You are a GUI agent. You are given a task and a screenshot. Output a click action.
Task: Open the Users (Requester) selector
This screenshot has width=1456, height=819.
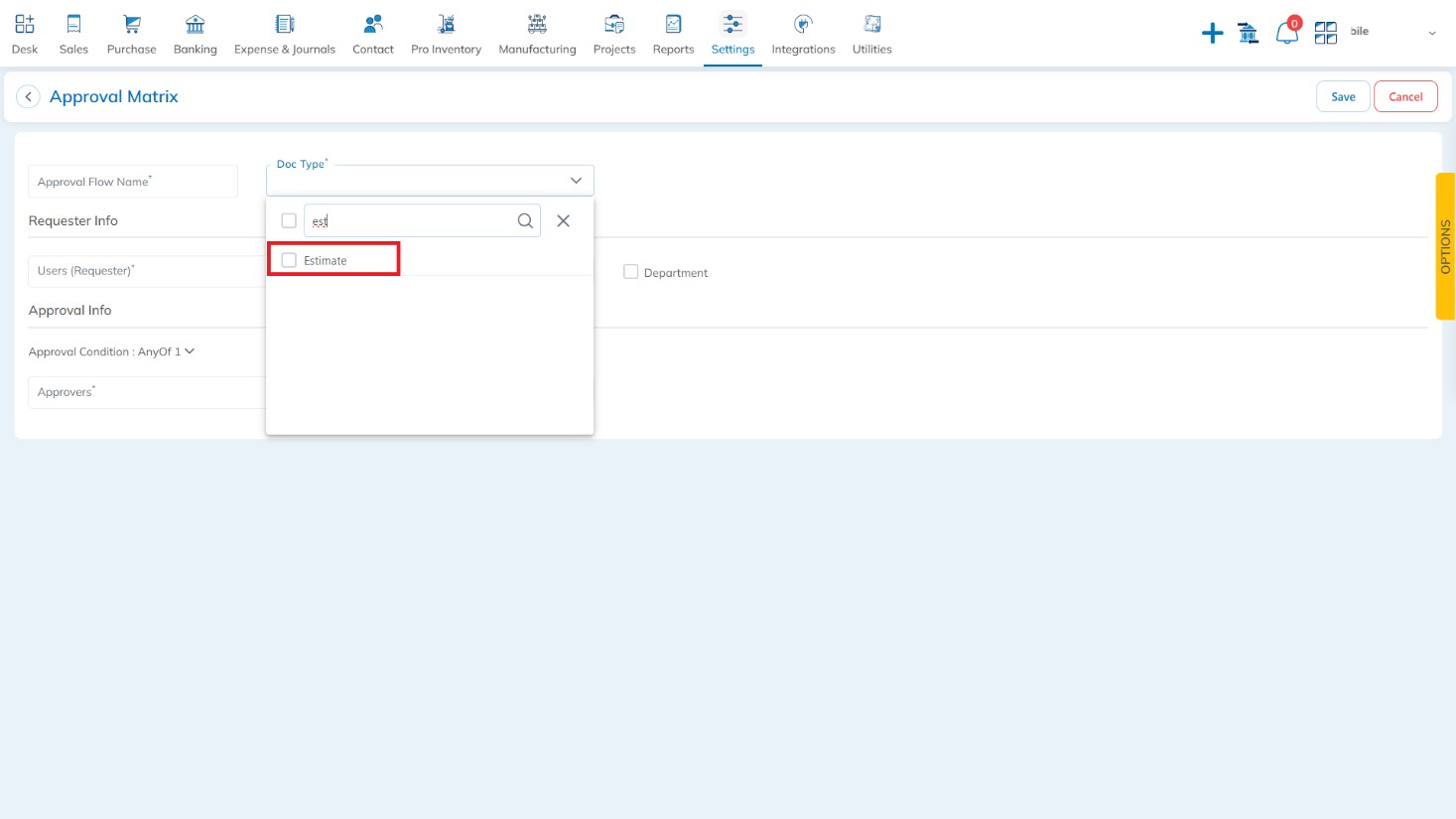[x=147, y=271]
